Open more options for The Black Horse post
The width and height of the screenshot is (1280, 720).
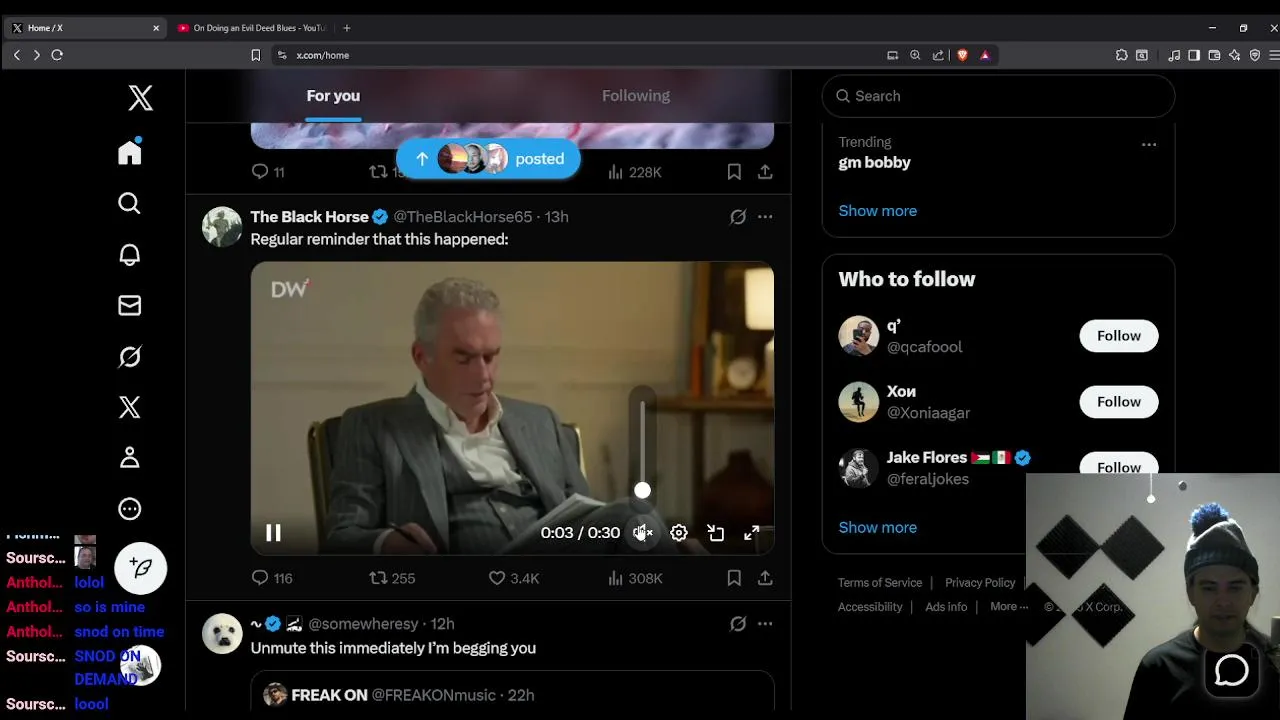coord(765,217)
